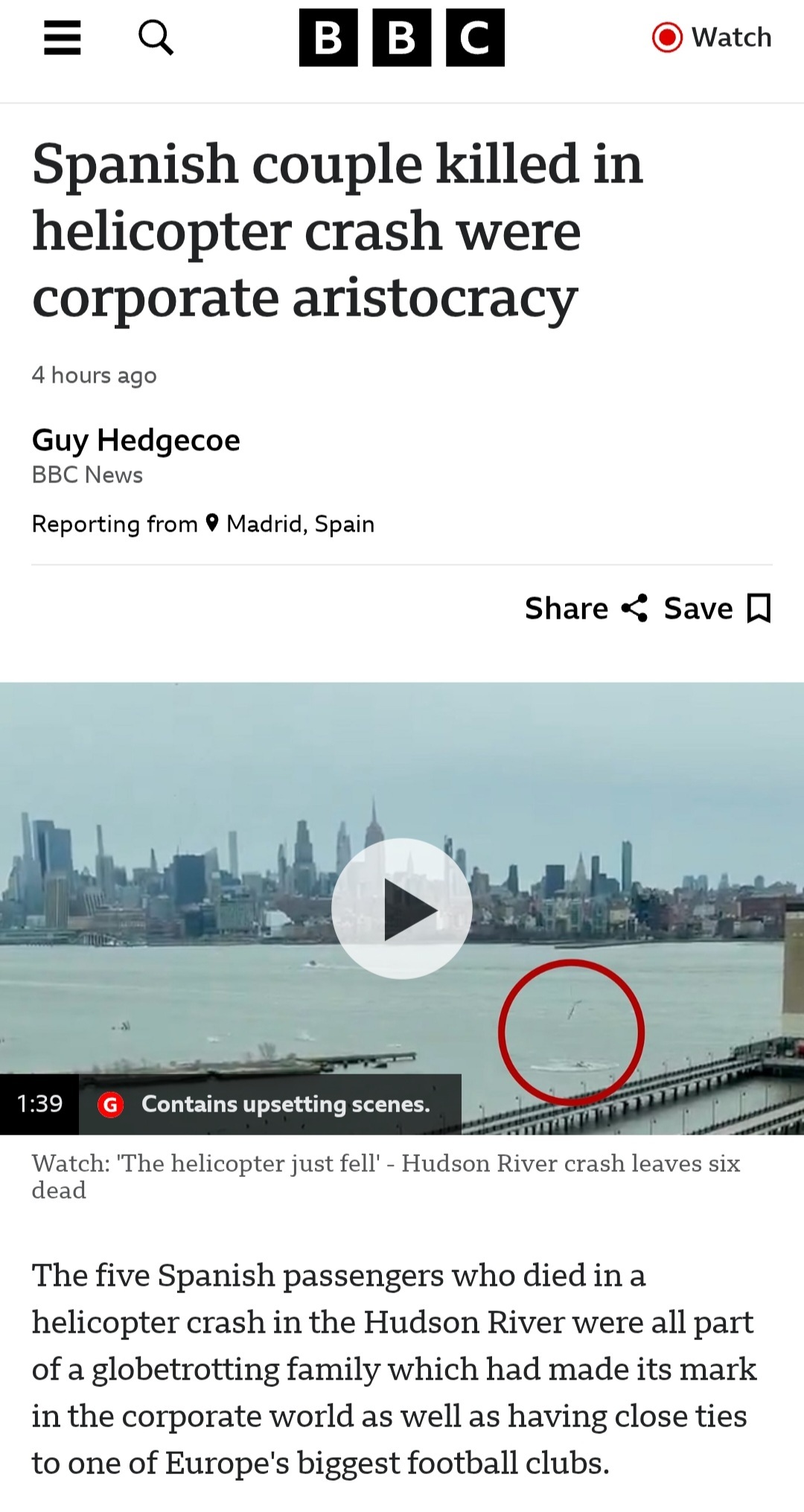Image resolution: width=804 pixels, height=1512 pixels.
Task: Click the Save text label
Action: (x=698, y=608)
